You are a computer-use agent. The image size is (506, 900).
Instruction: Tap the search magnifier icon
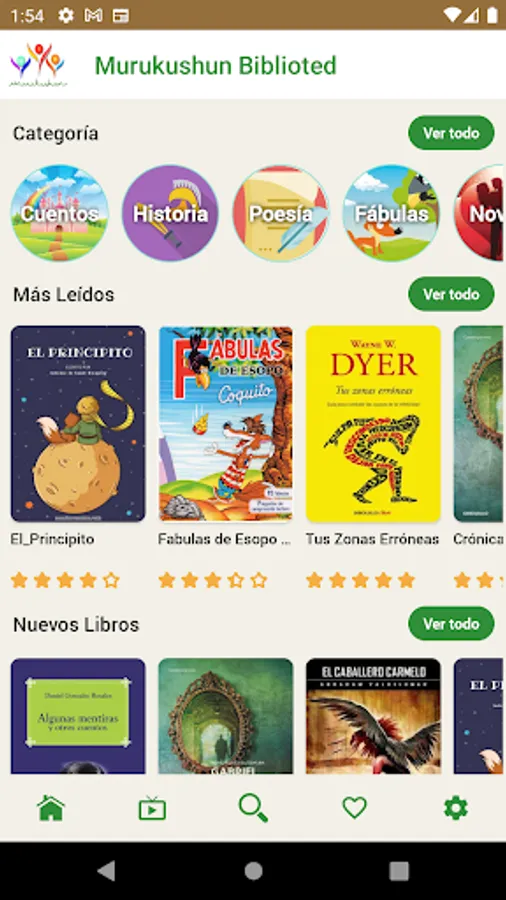[x=253, y=808]
